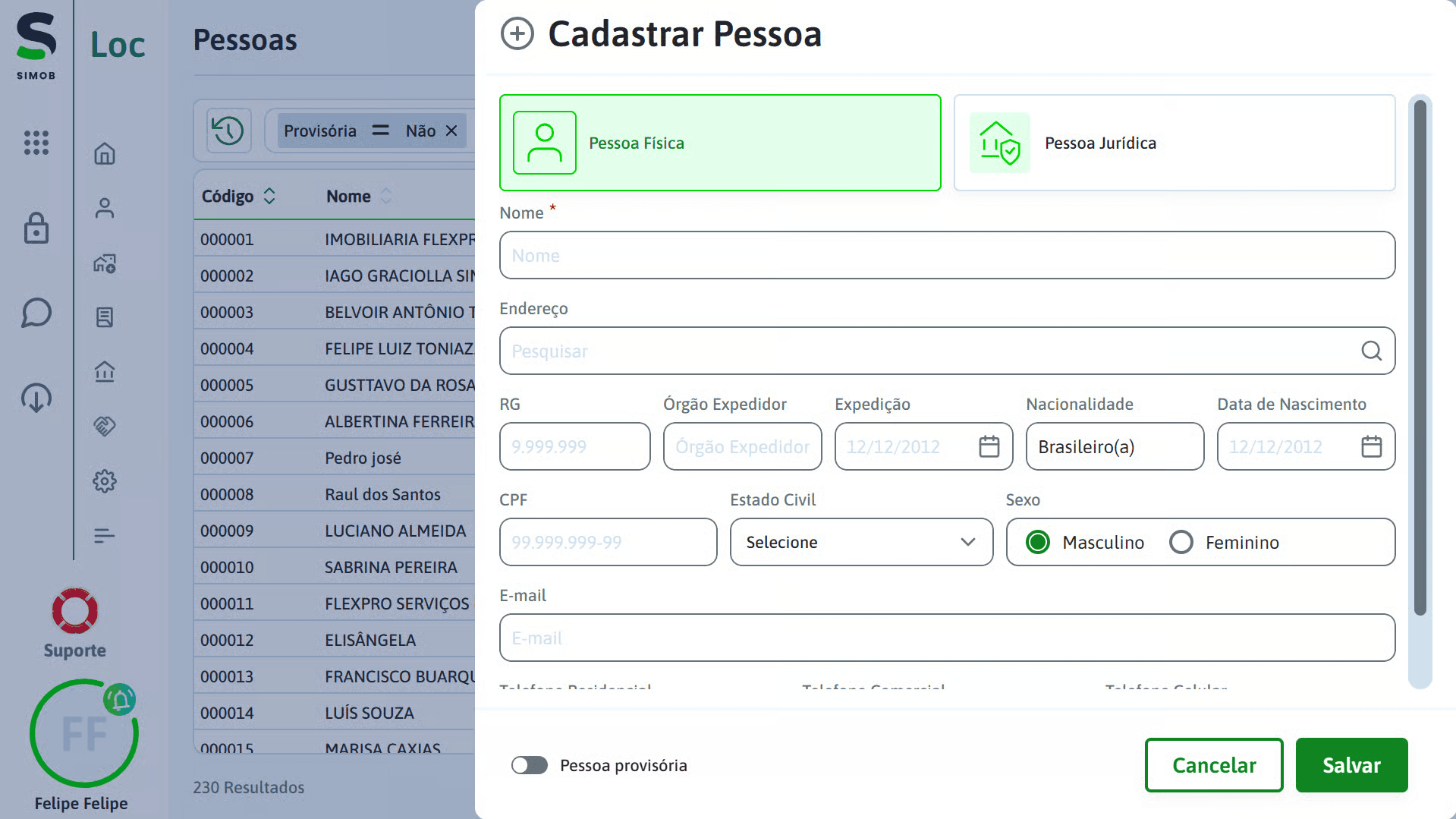Click the lock icon in the sidebar
This screenshot has width=1456, height=819.
(x=36, y=229)
